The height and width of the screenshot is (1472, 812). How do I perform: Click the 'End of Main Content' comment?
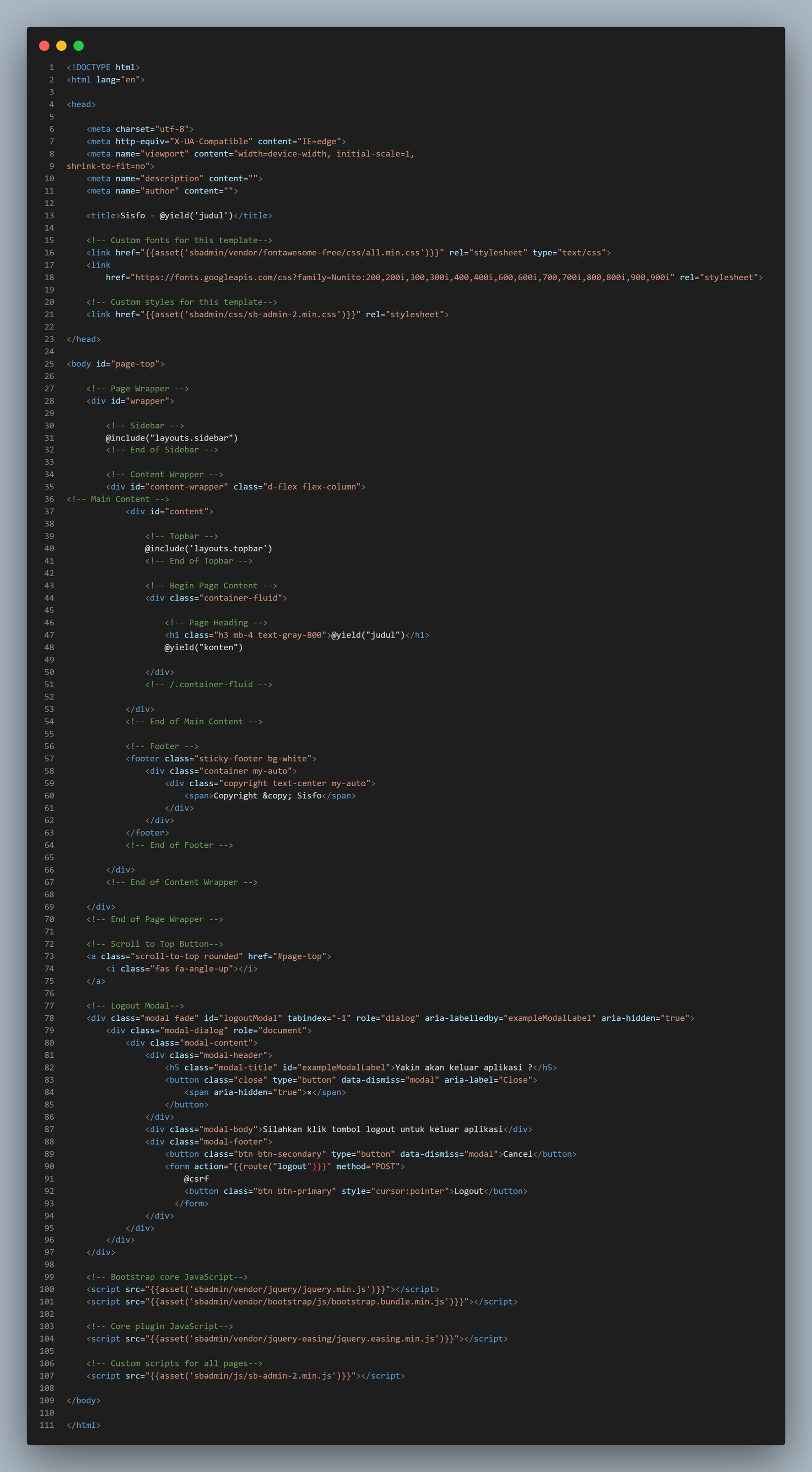click(194, 722)
